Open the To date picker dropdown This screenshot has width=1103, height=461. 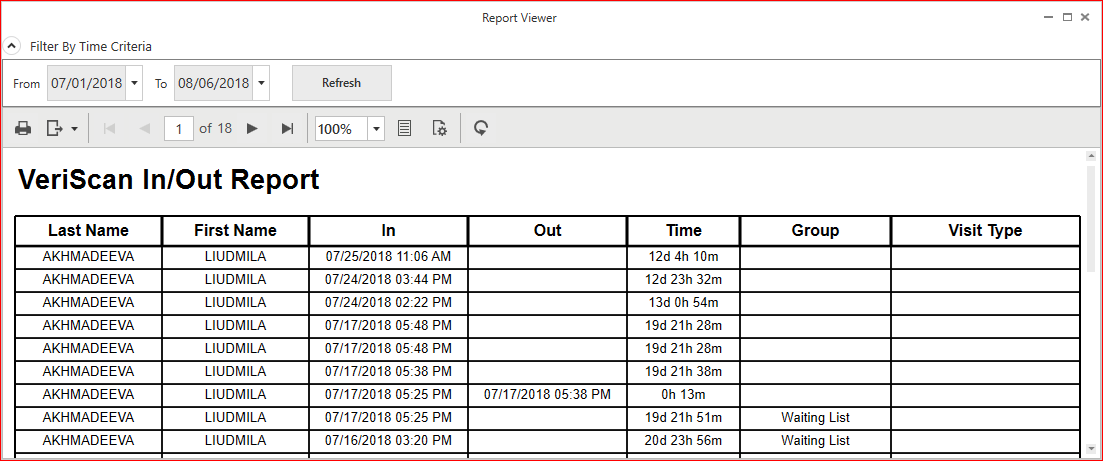point(261,84)
